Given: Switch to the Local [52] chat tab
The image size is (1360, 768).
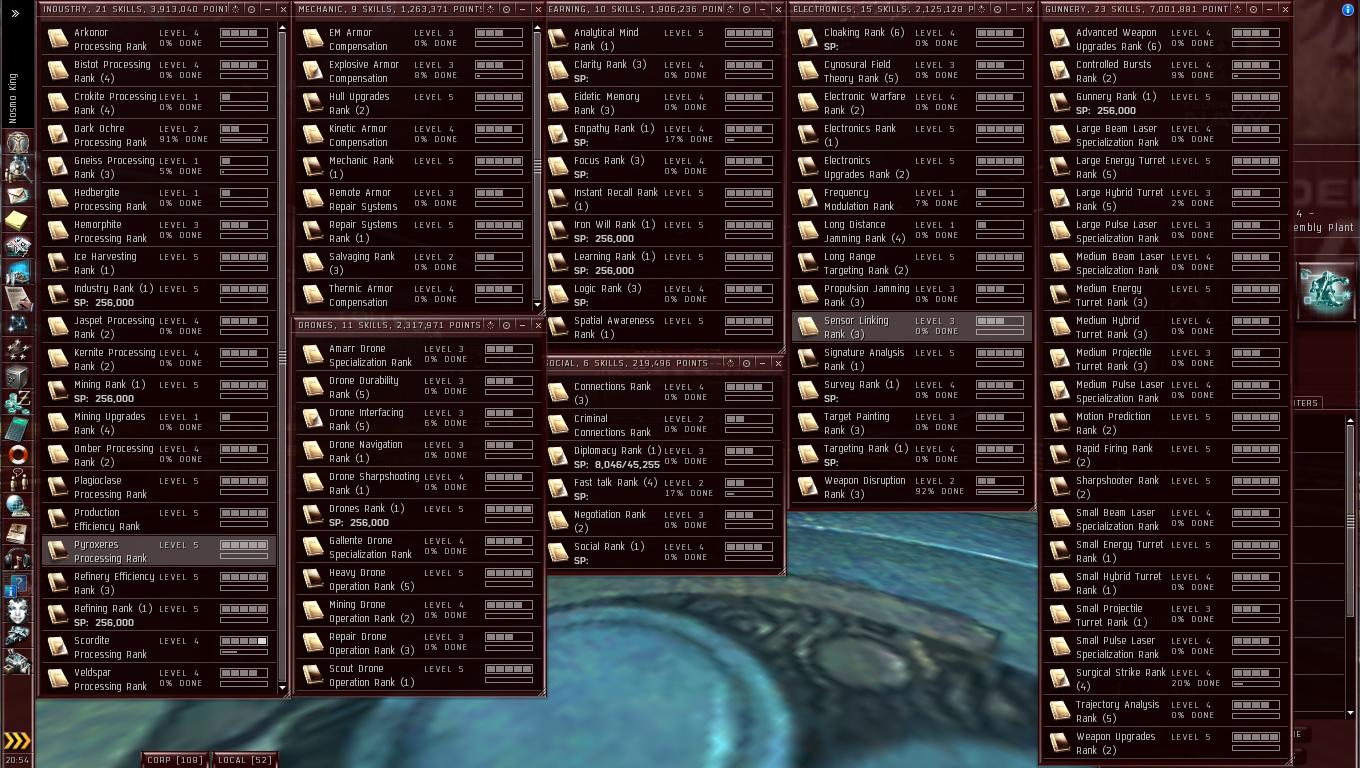Looking at the screenshot, I should [244, 760].
